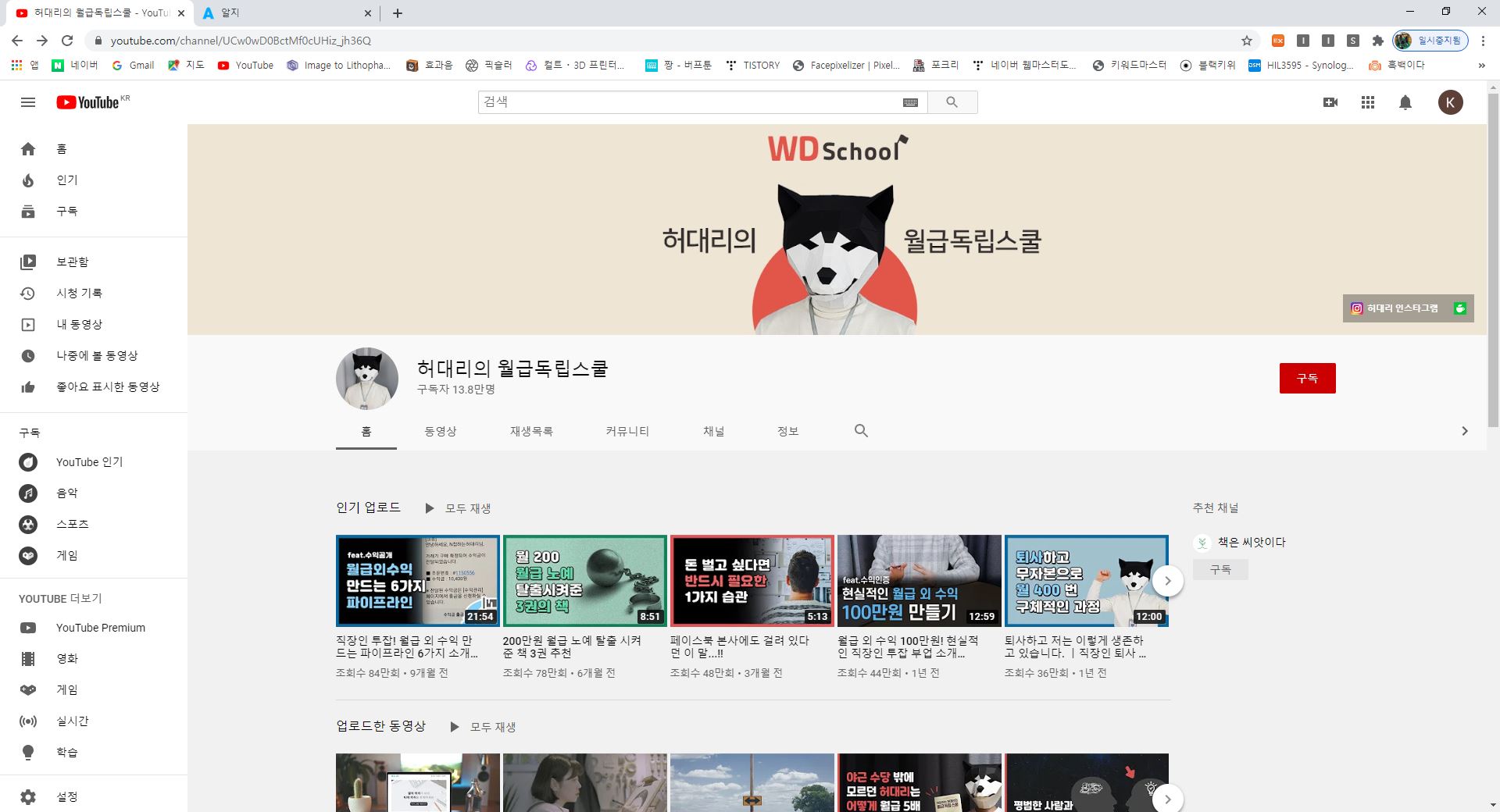Open the on-screen keyboard in search box
Image resolution: width=1500 pixels, height=812 pixels.
(x=910, y=102)
